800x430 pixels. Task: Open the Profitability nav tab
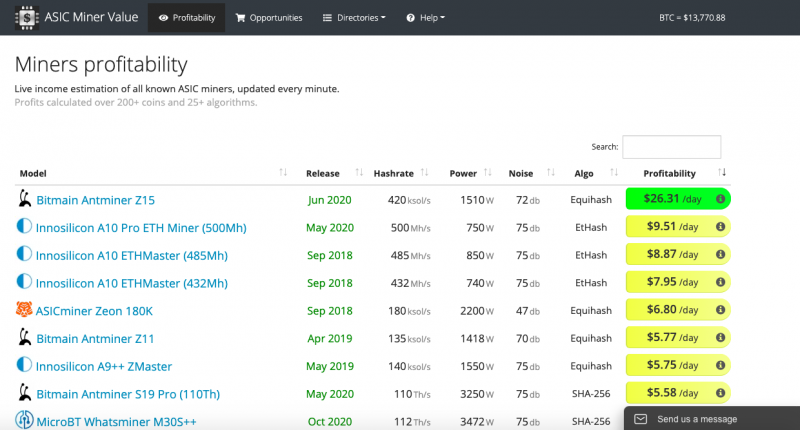pos(186,18)
